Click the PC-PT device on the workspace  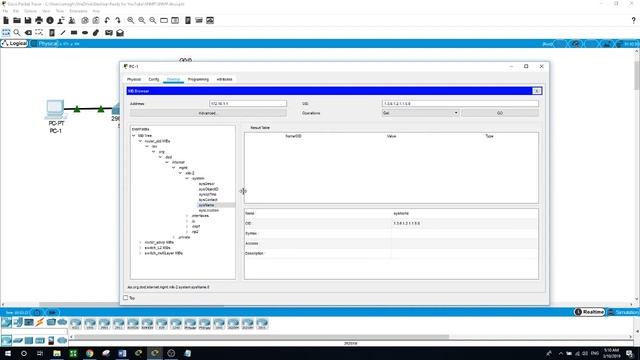(x=55, y=109)
